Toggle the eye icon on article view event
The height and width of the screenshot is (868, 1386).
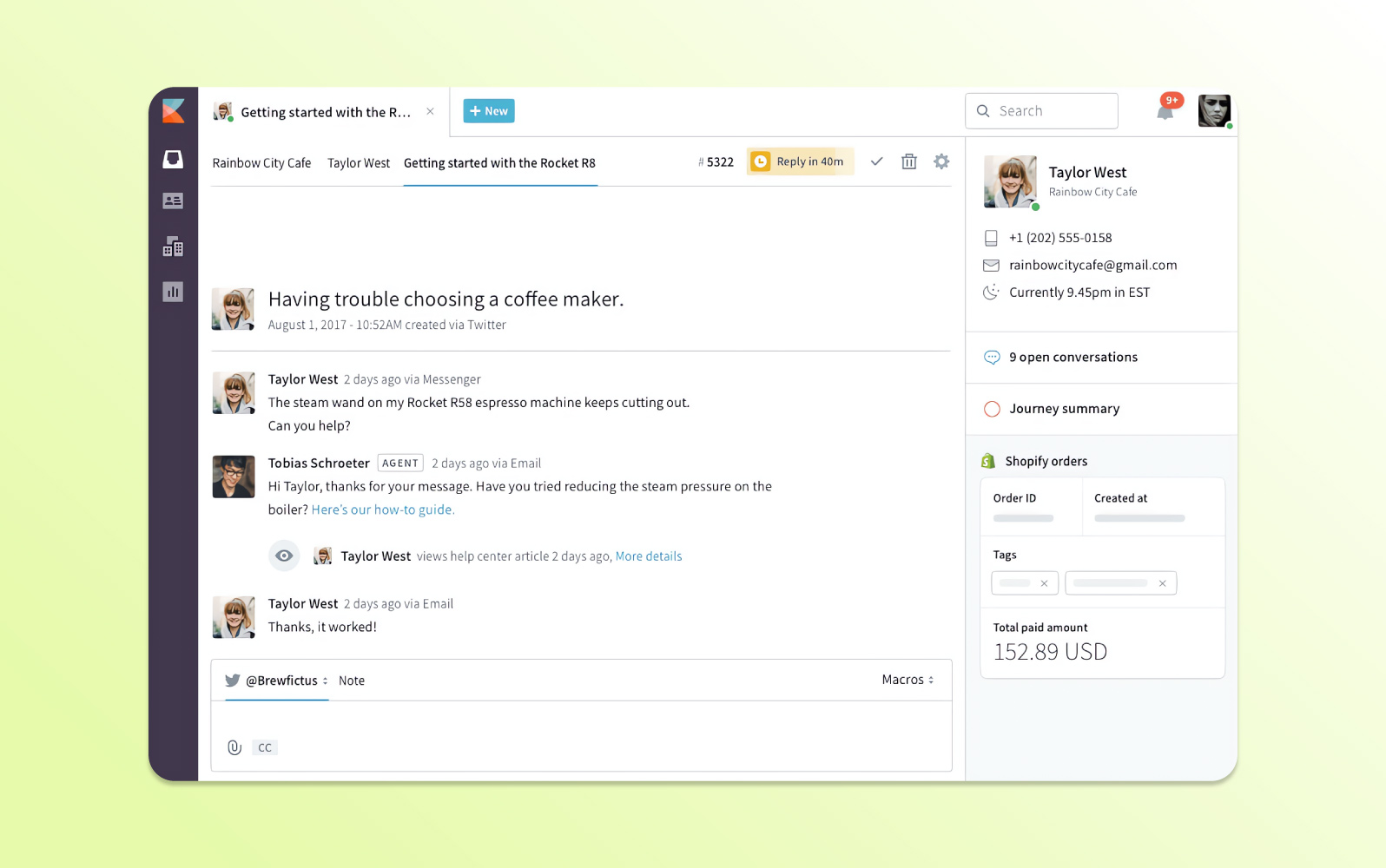pyautogui.click(x=284, y=556)
